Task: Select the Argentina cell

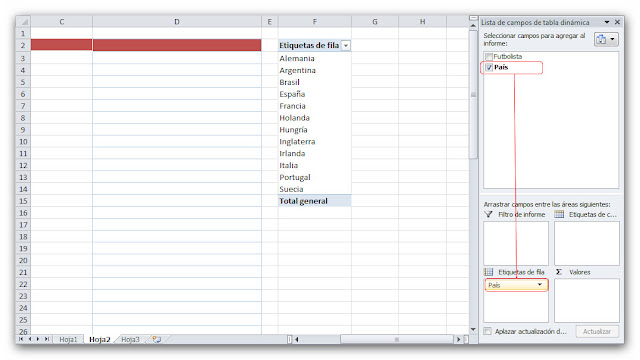Action: pos(315,70)
